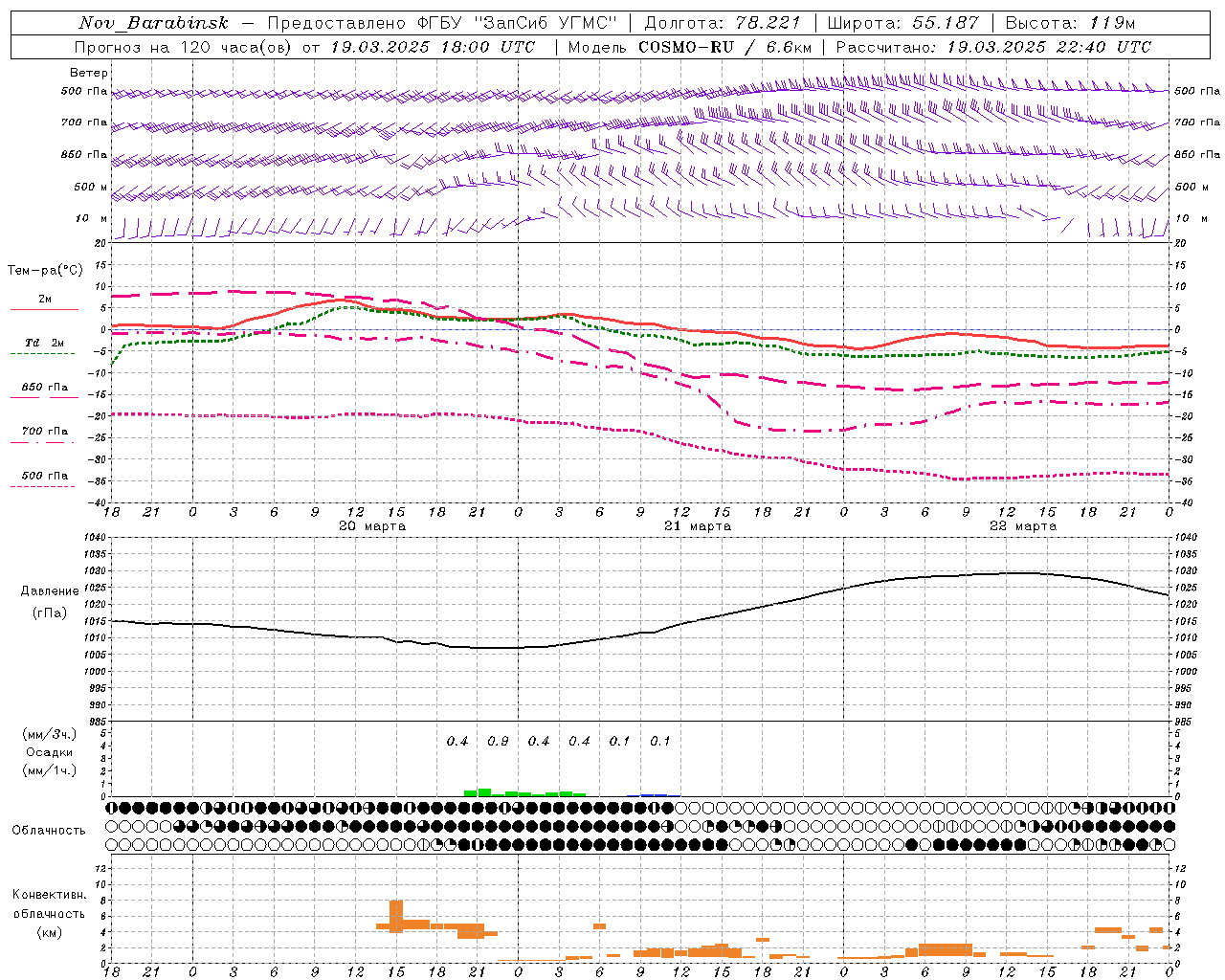The image size is (1225, 980).
Task: Click the "Облачность" cloud cover label
Action: coord(49,831)
